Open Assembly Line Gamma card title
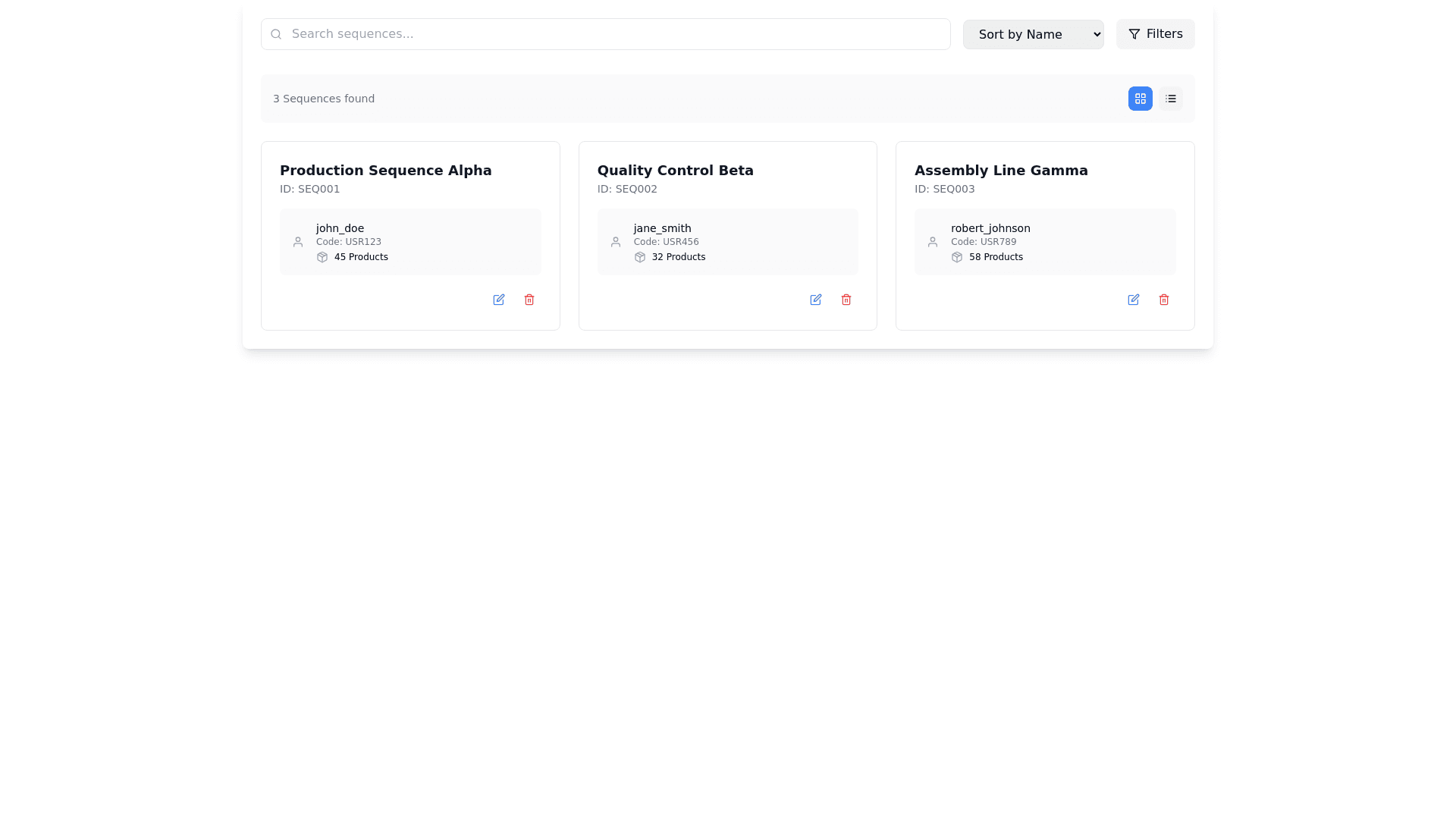 tap(1000, 171)
